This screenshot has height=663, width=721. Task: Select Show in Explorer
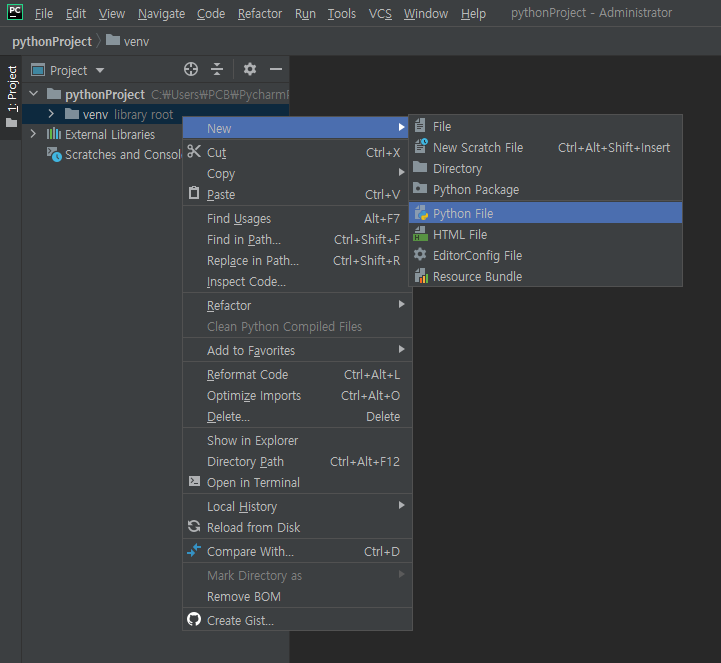[297, 440]
